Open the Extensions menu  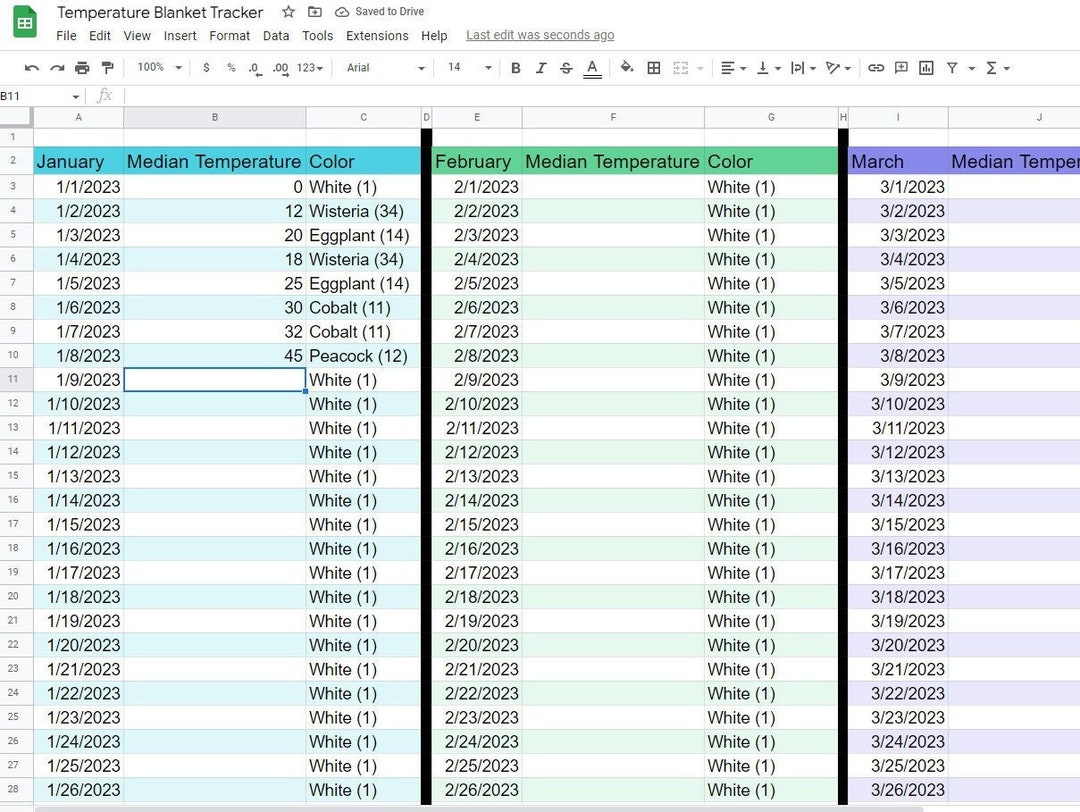tap(377, 35)
